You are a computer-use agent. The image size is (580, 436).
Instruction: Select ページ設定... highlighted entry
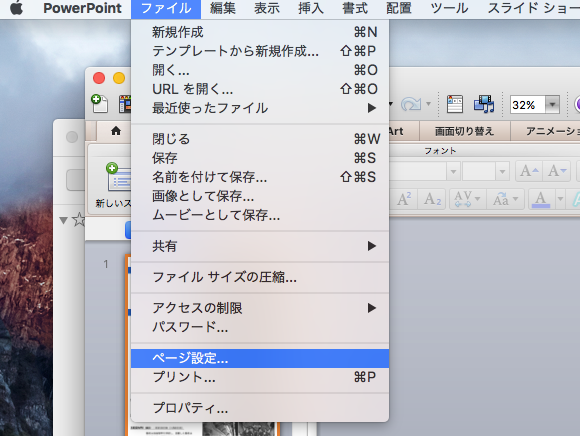[260, 358]
